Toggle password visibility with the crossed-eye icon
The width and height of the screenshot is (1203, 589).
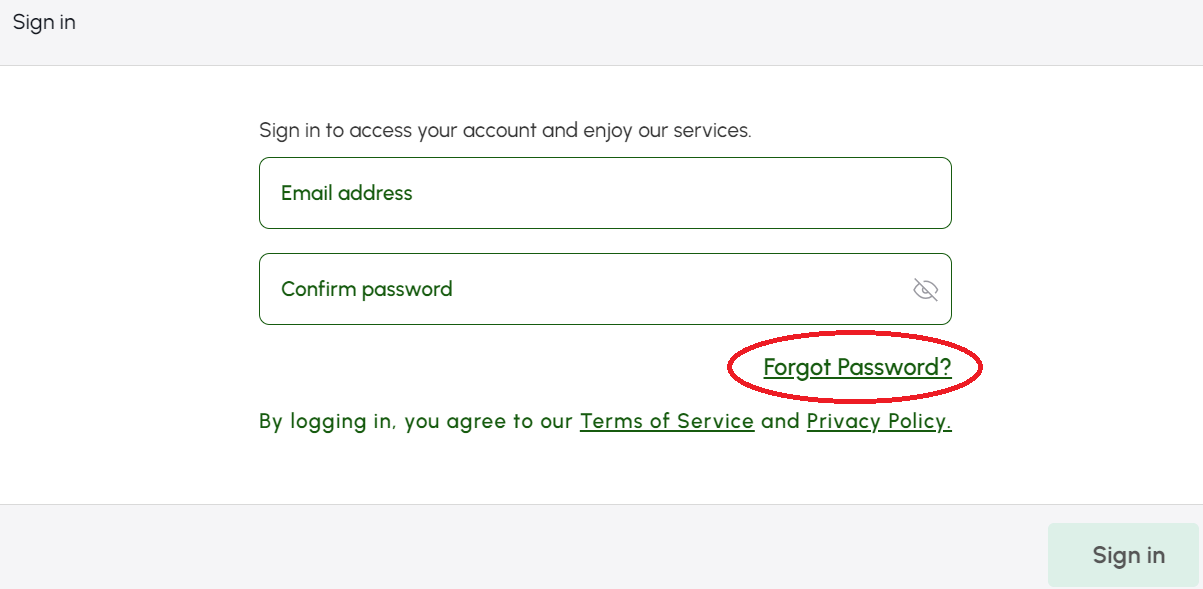point(926,290)
